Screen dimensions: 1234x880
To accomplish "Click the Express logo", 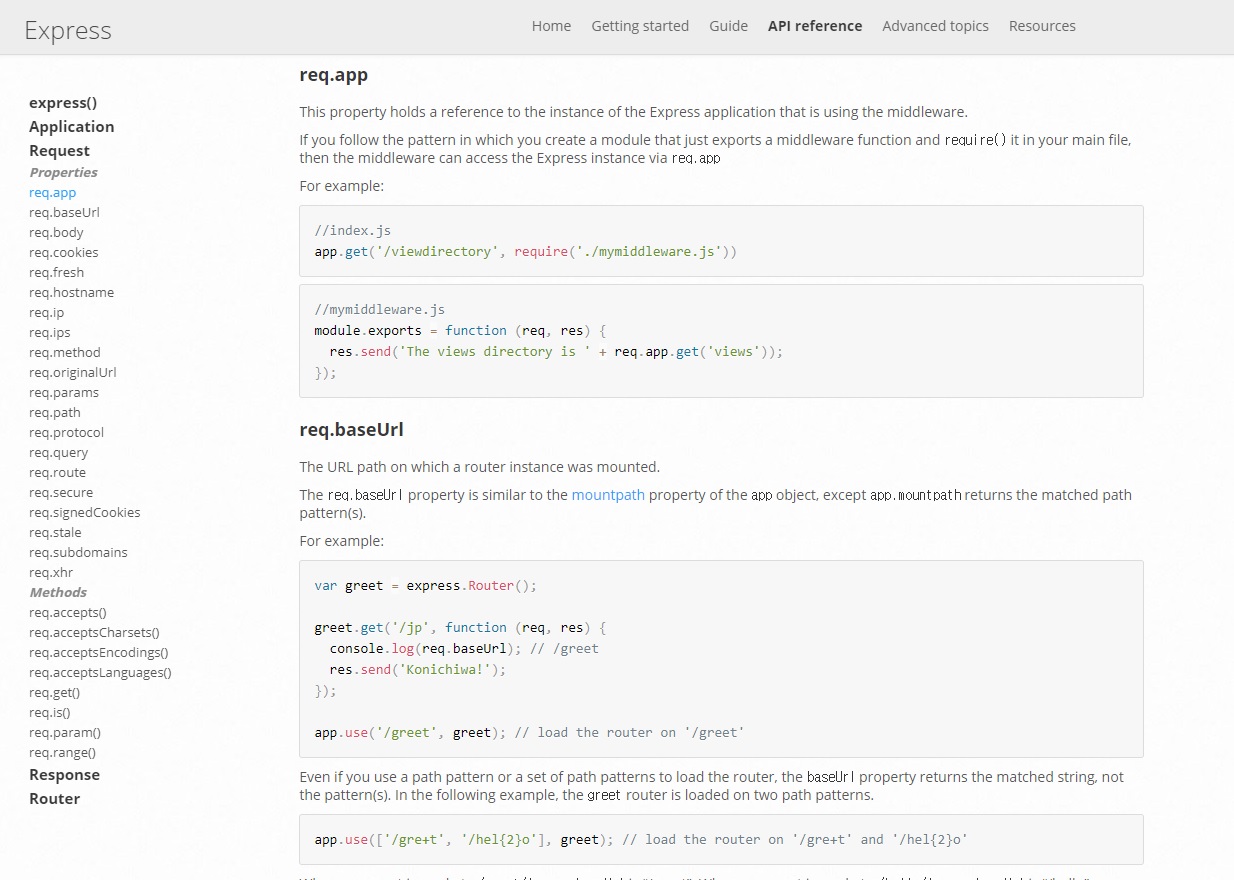I will [x=68, y=30].
